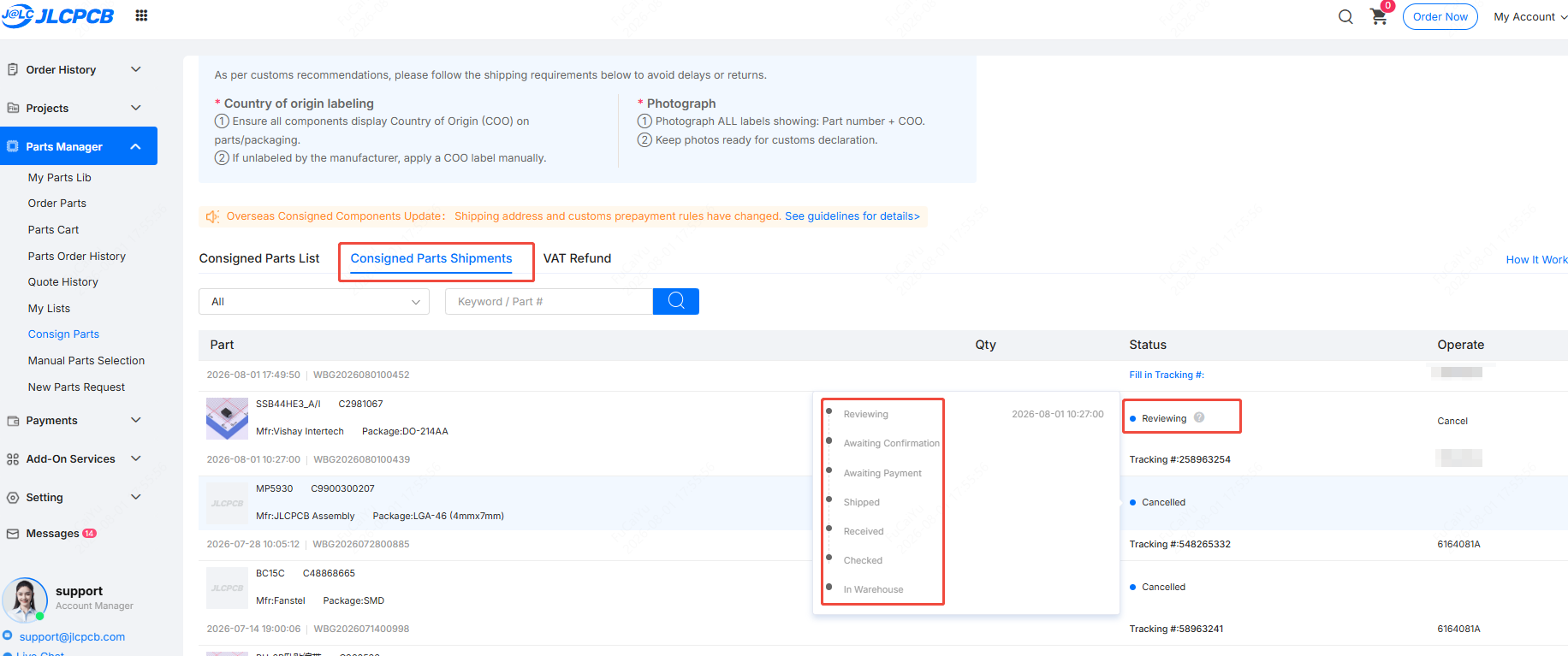Open the My Account dropdown
The image size is (1568, 656).
(1530, 16)
